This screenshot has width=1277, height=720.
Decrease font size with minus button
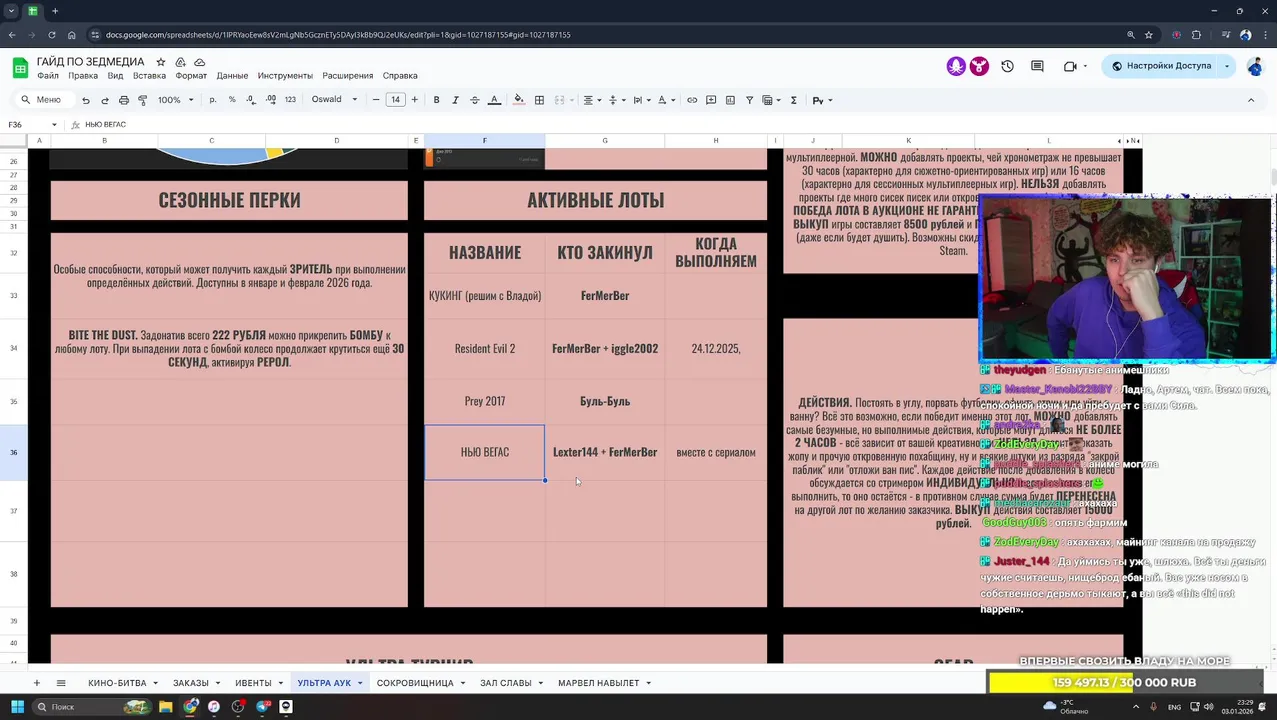(376, 100)
